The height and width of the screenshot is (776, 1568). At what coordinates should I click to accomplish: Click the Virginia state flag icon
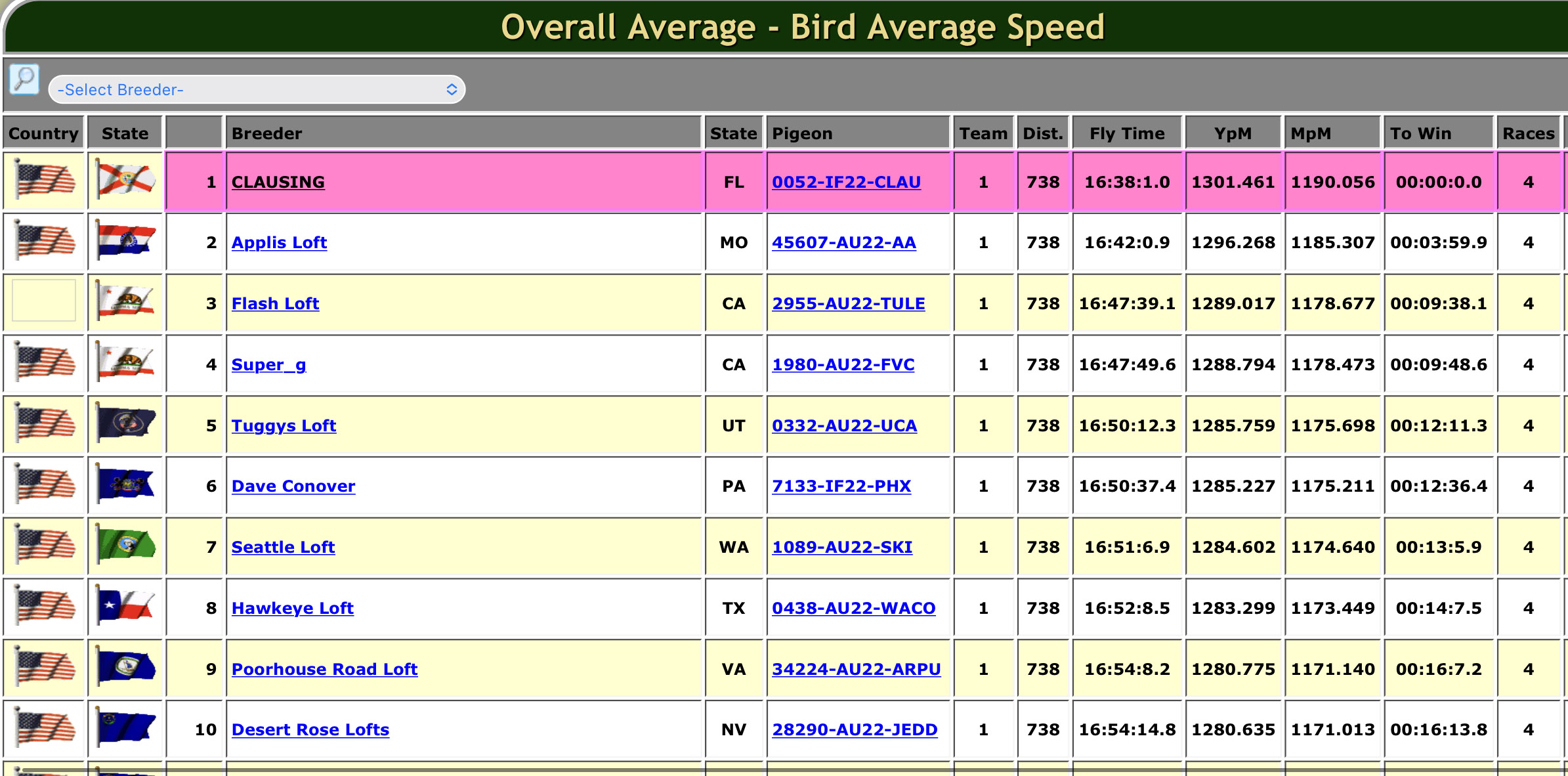(x=125, y=668)
